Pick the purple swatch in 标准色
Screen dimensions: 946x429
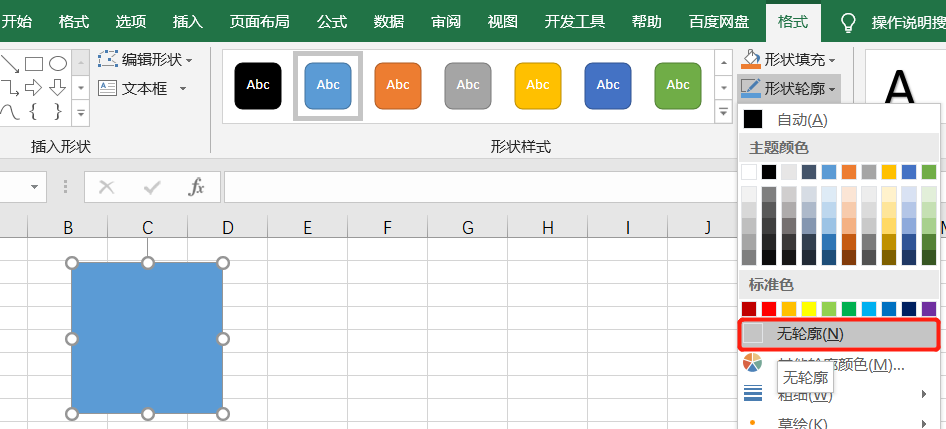[929, 309]
